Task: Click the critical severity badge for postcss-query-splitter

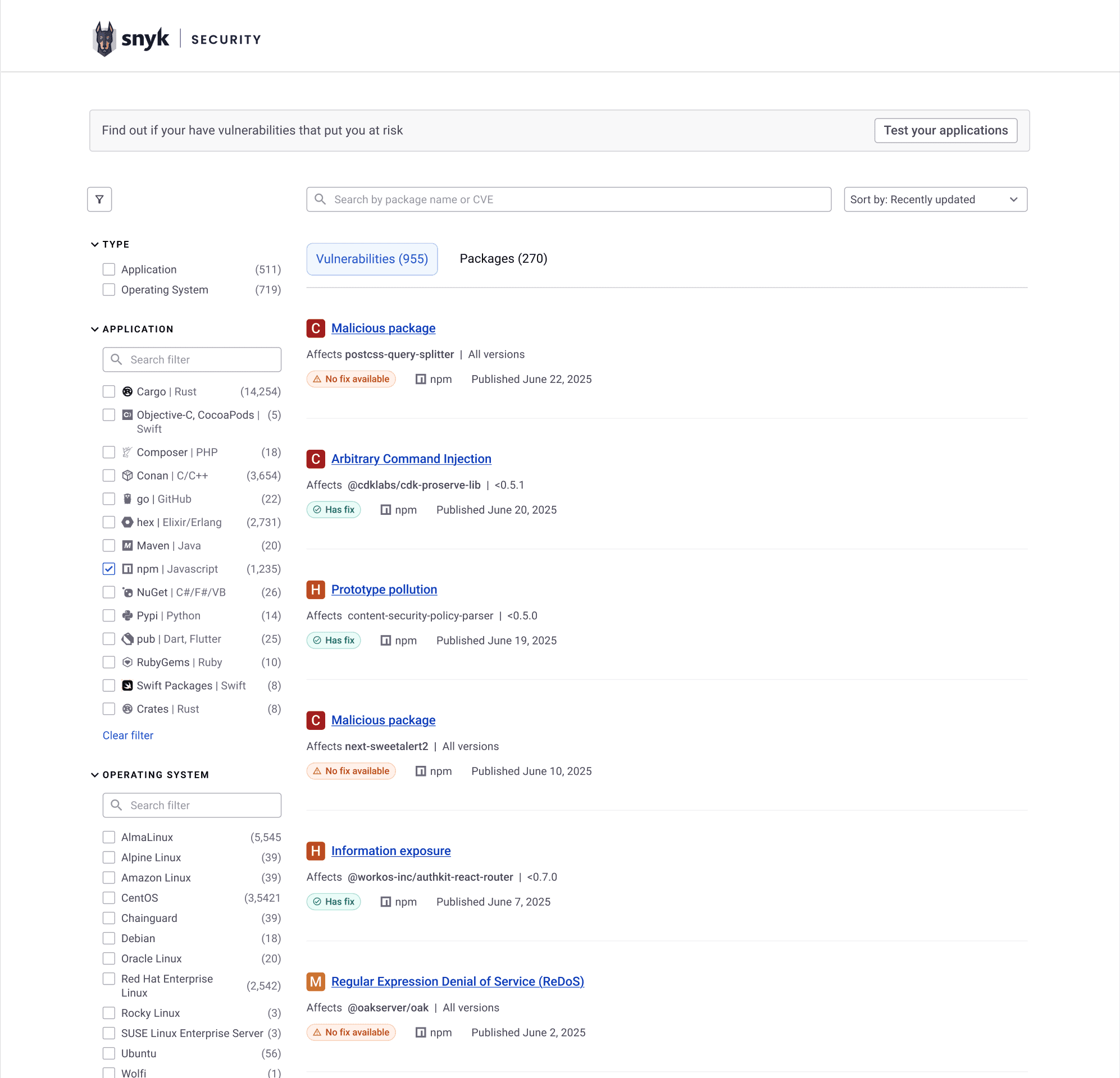Action: pos(316,328)
